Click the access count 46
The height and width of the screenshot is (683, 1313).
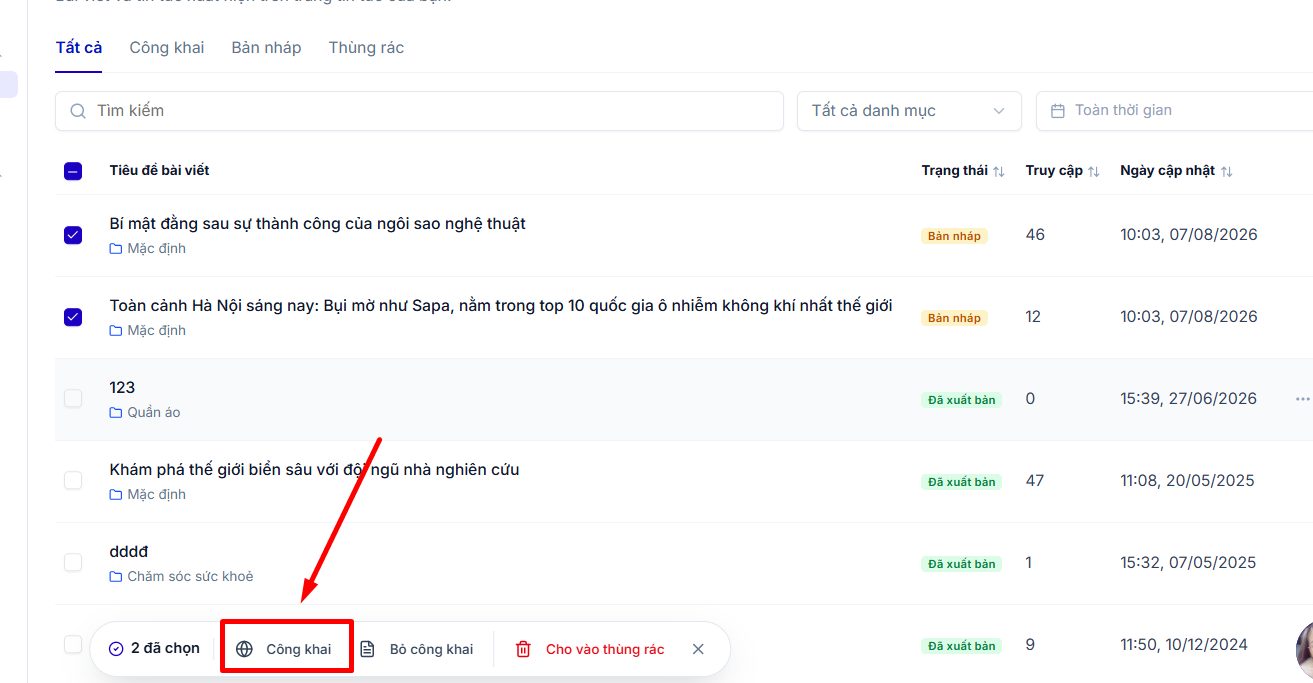click(x=1035, y=235)
